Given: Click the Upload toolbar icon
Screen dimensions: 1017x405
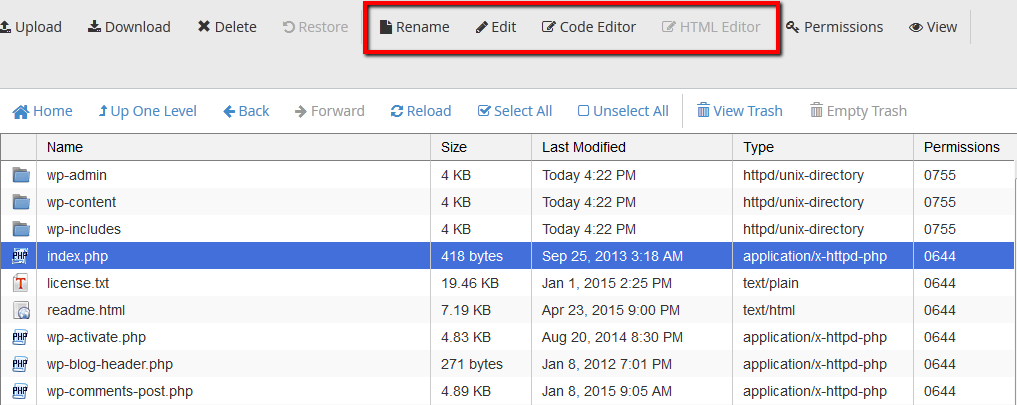Looking at the screenshot, I should coord(5,27).
